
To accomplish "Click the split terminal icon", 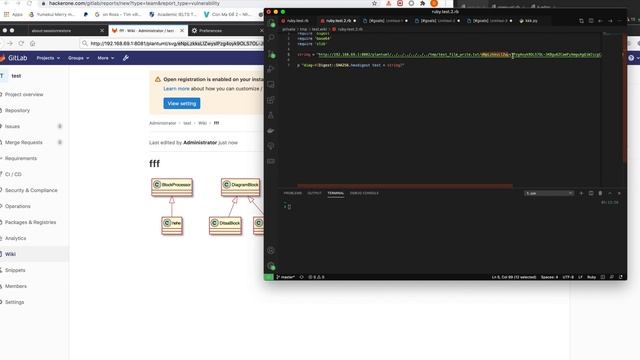I will tap(591, 193).
